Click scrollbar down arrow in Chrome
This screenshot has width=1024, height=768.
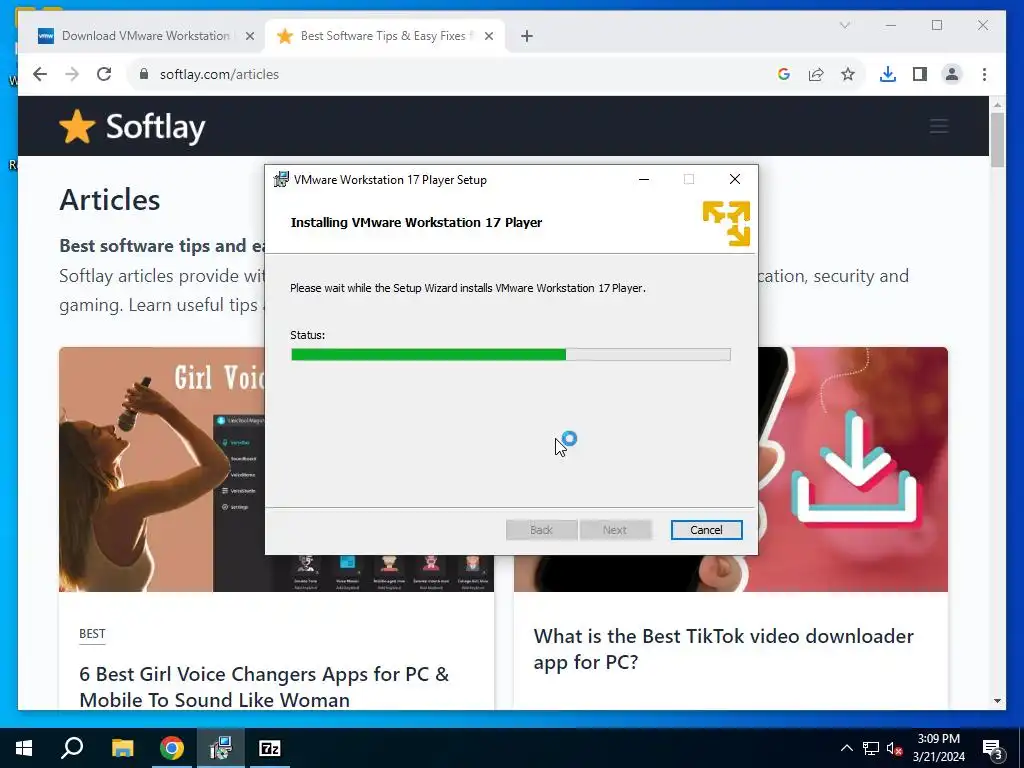click(997, 701)
